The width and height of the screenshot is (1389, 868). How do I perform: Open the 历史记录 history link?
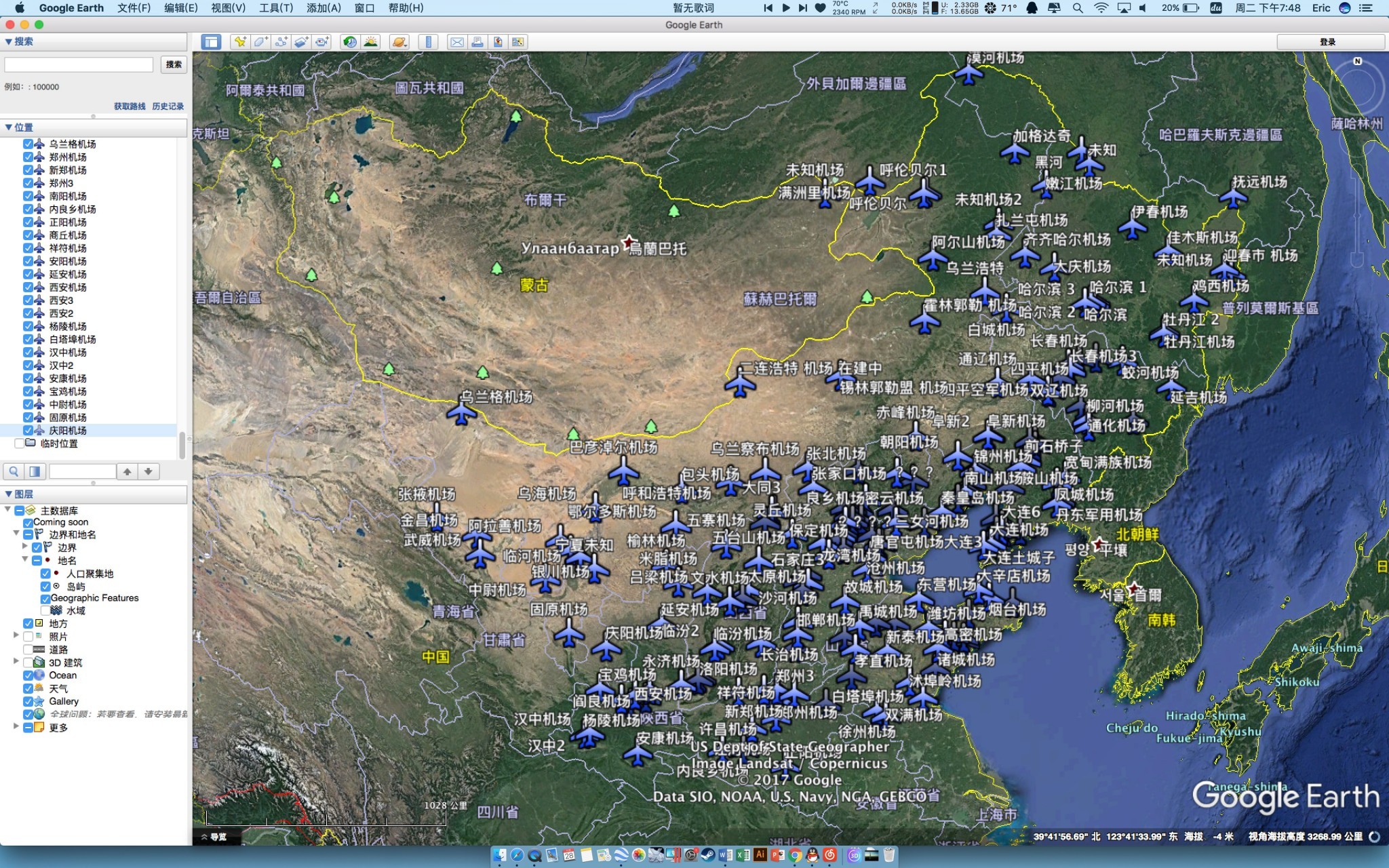pos(168,106)
